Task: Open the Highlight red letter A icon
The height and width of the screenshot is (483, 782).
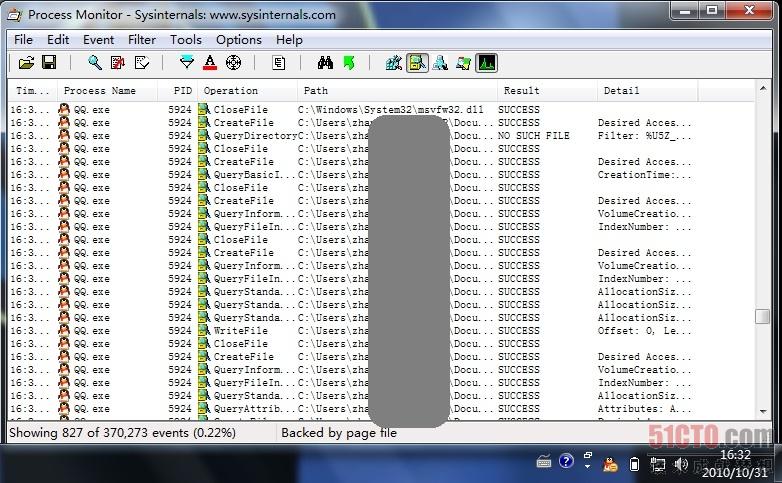Action: pos(210,63)
